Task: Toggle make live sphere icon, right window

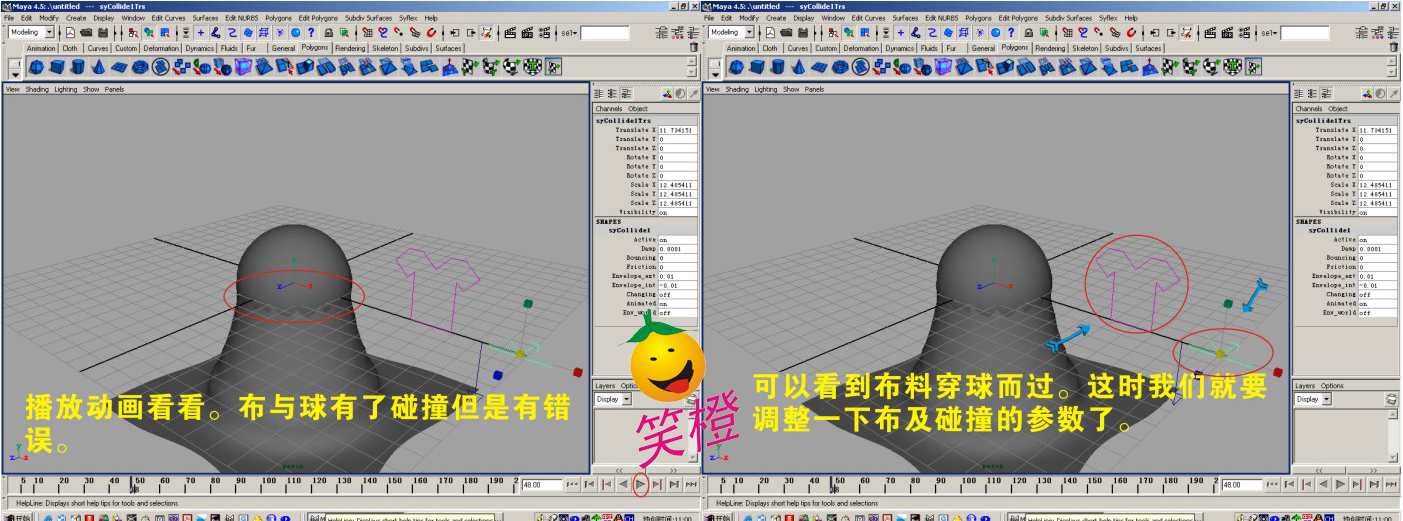Action: click(x=998, y=32)
